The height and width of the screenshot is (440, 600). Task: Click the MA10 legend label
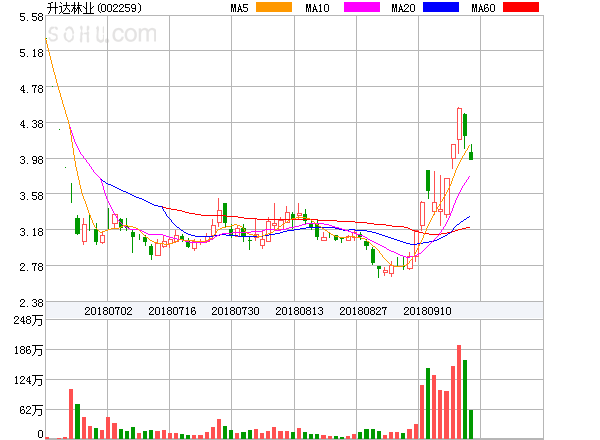pos(317,8)
